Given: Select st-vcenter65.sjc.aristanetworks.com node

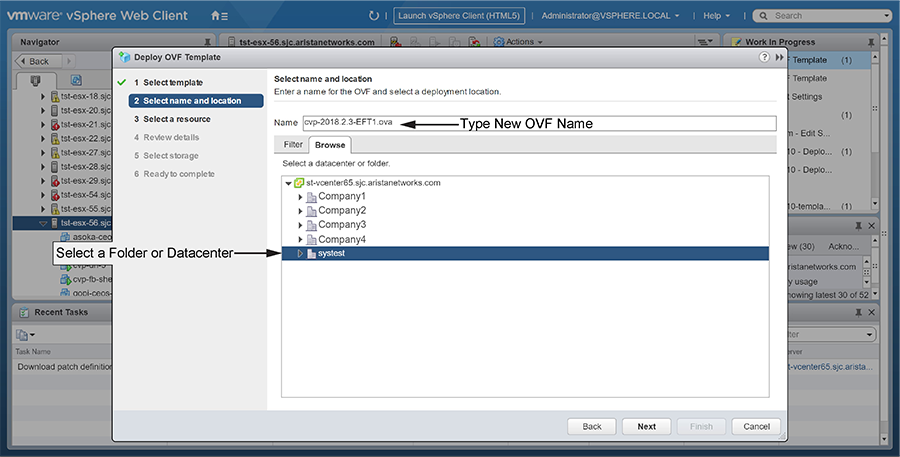Looking at the screenshot, I should pyautogui.click(x=373, y=183).
